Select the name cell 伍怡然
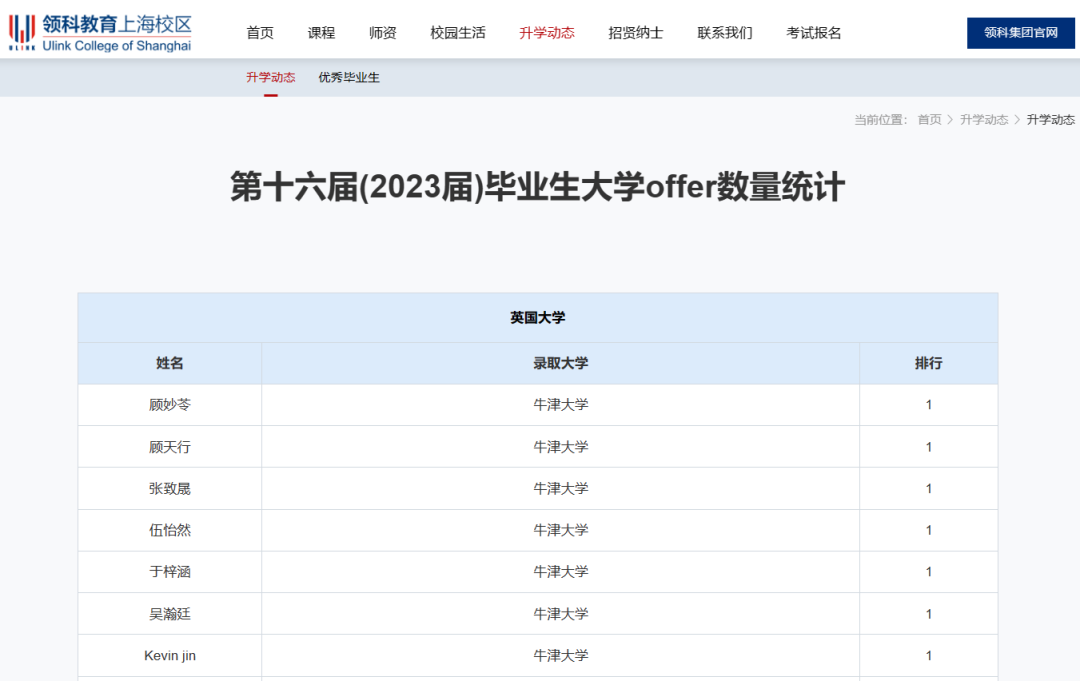The image size is (1080, 681). click(169, 530)
